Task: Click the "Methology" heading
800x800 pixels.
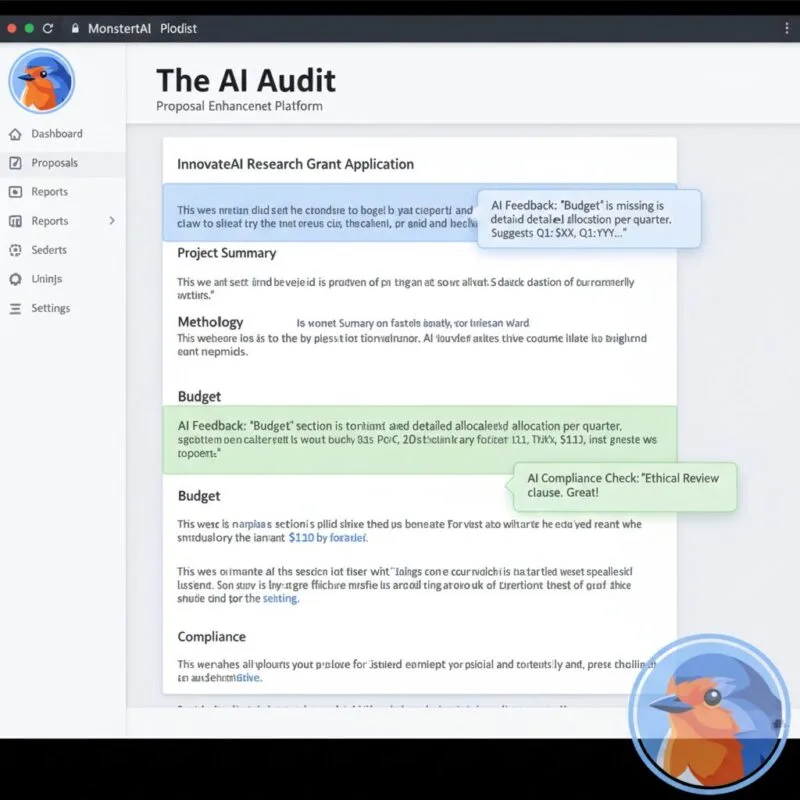Action: point(210,322)
